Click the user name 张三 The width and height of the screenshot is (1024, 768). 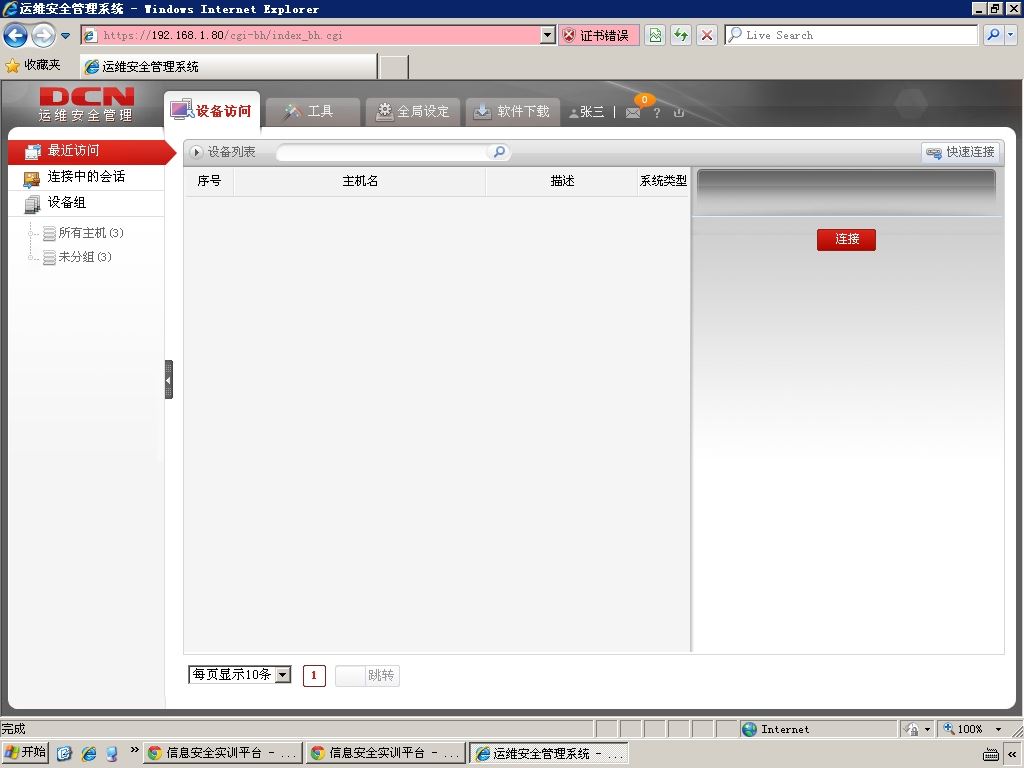591,112
